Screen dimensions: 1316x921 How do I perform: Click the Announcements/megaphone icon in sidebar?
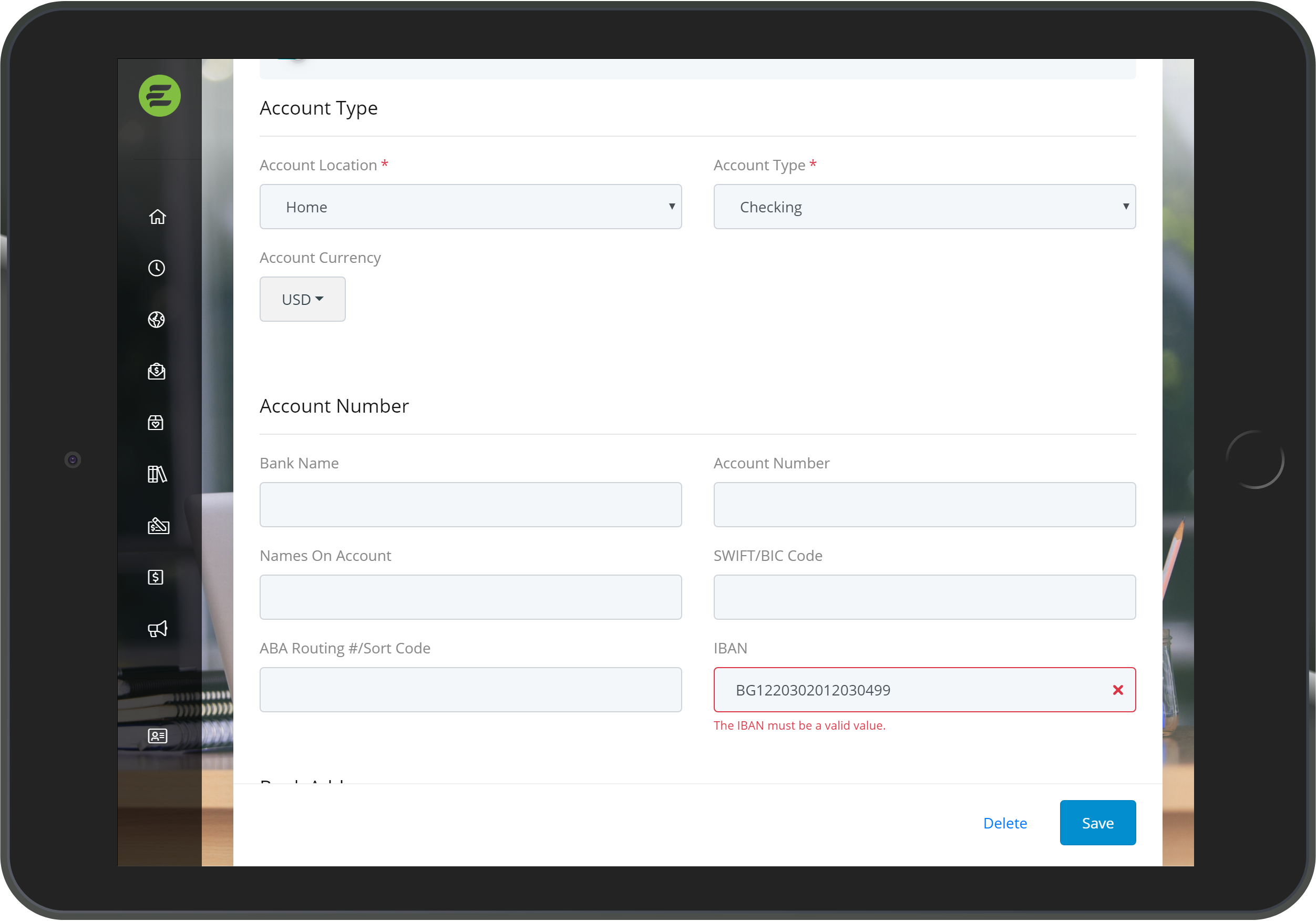coord(157,628)
